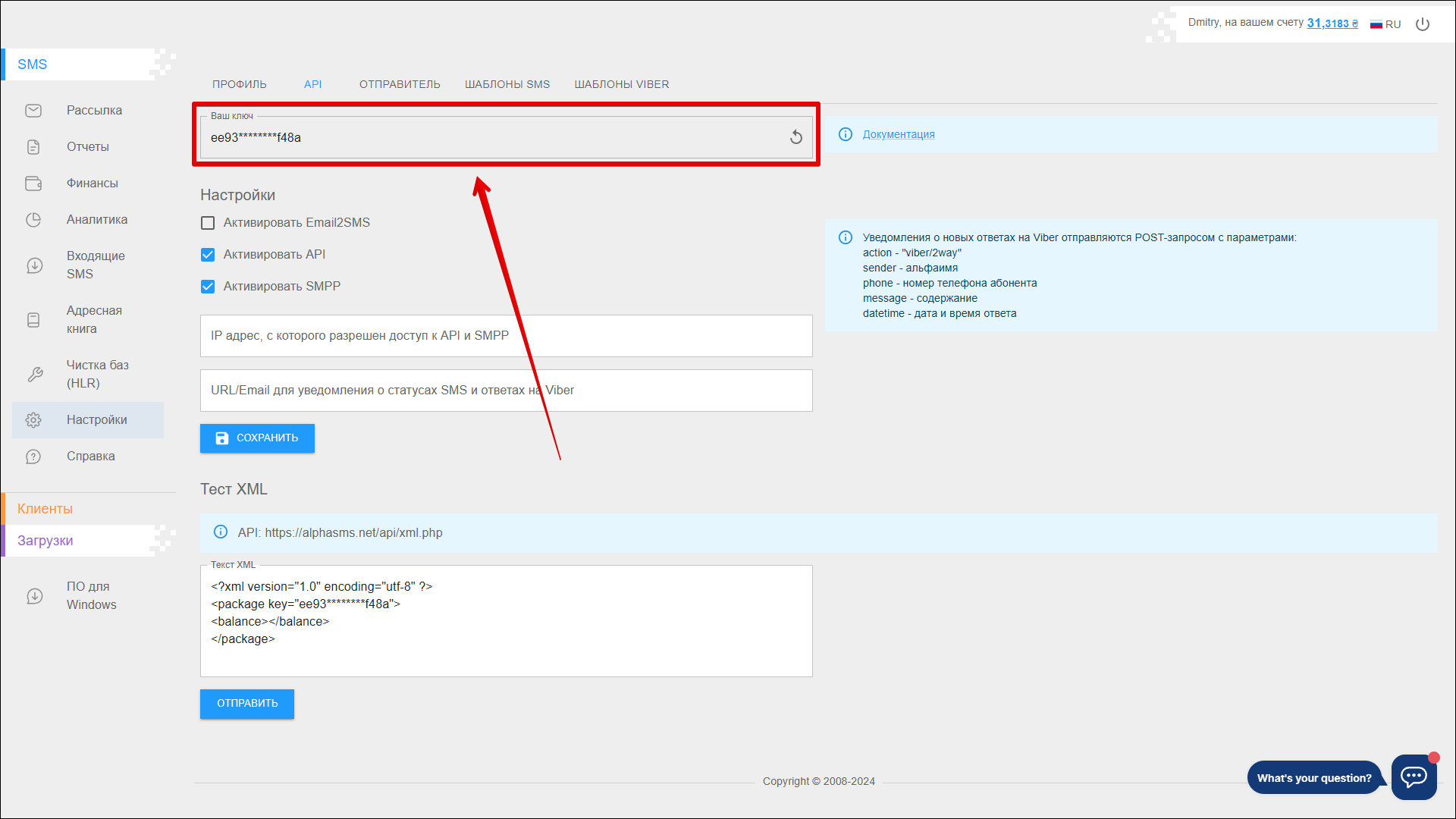This screenshot has height=819, width=1456.
Task: Expand the Клиенты sidebar section
Action: tap(45, 509)
